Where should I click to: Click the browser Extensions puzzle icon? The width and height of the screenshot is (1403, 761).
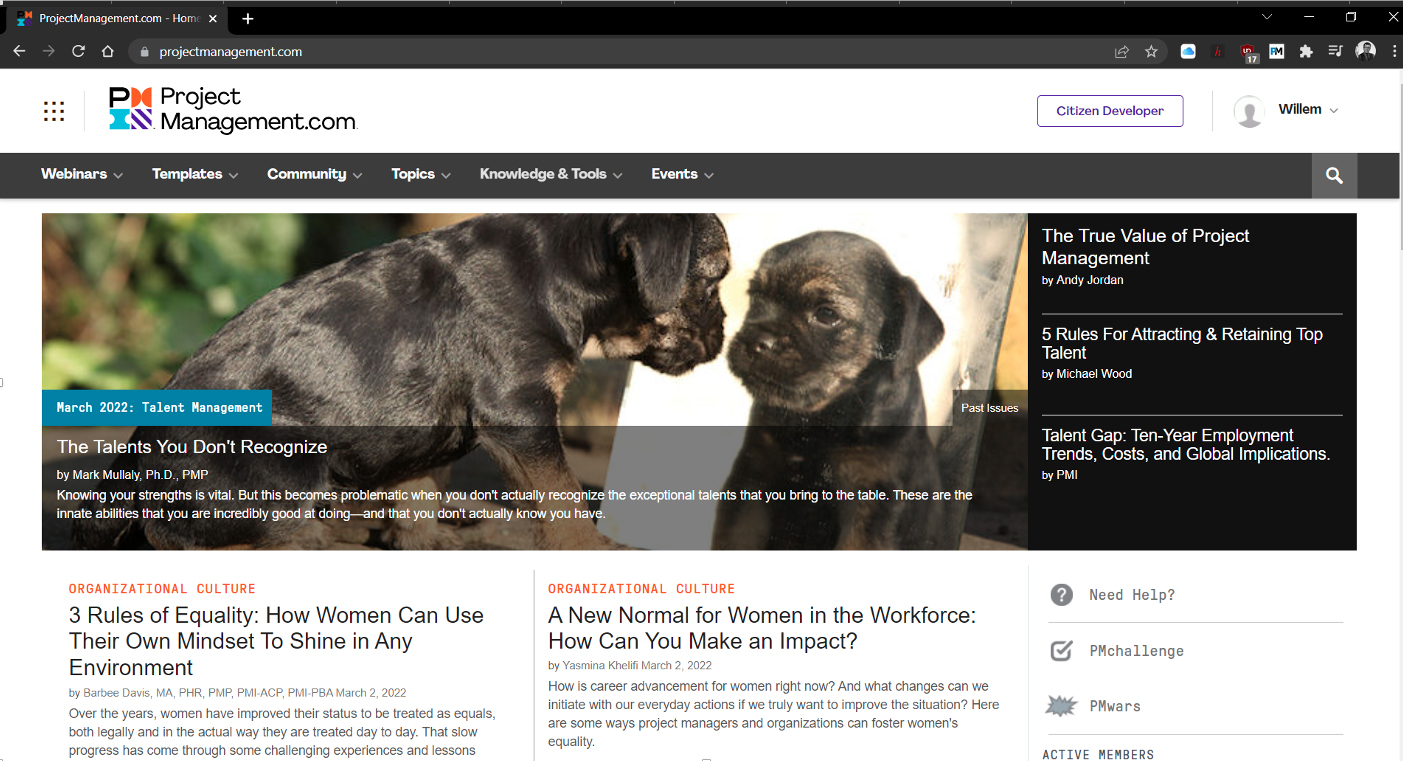[1306, 51]
